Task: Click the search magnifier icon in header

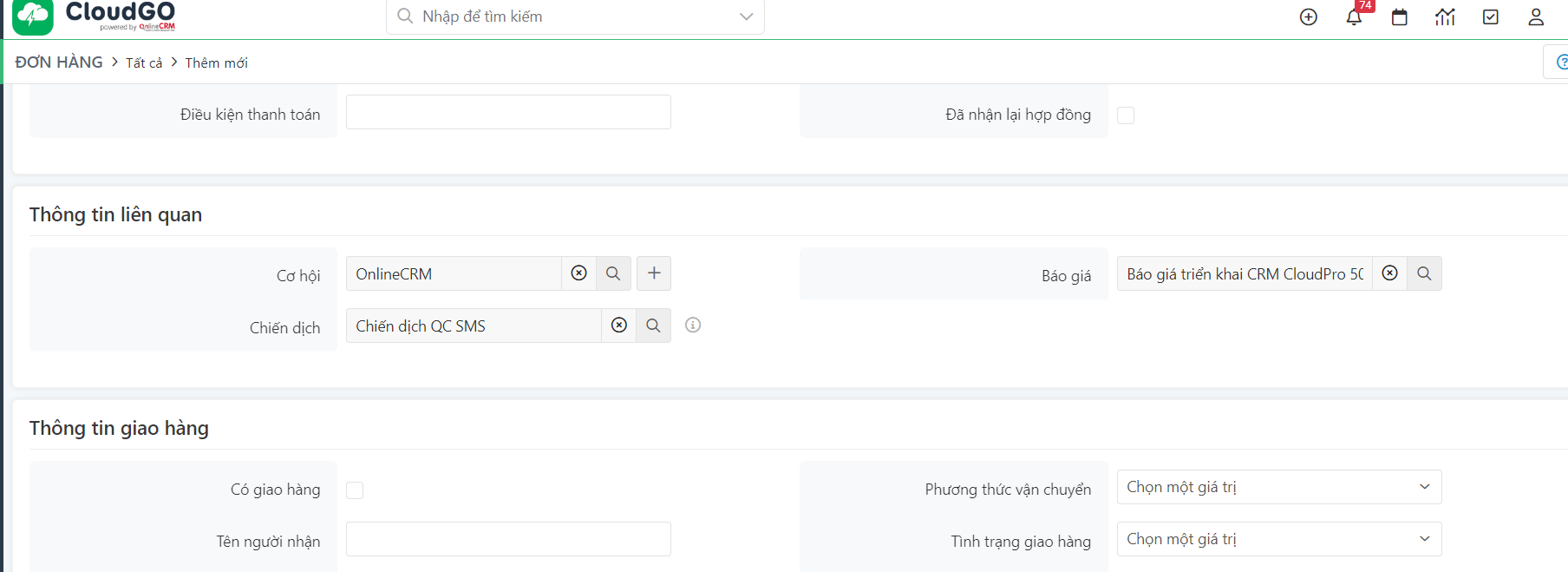Action: [x=405, y=16]
